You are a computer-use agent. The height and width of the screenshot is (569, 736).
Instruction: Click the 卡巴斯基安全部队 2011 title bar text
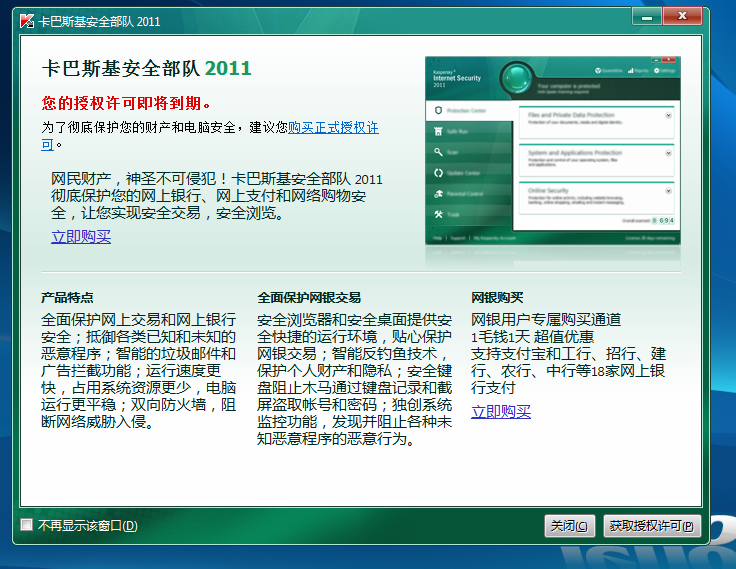(x=100, y=22)
